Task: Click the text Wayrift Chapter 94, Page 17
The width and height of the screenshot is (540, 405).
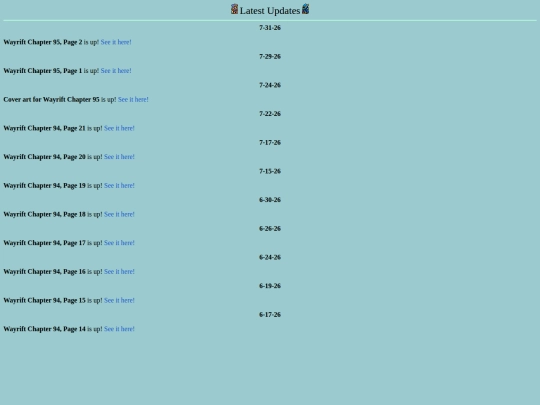Action: click(44, 243)
